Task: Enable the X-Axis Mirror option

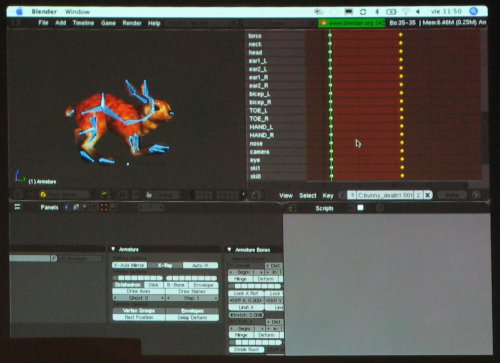Action: pos(130,265)
